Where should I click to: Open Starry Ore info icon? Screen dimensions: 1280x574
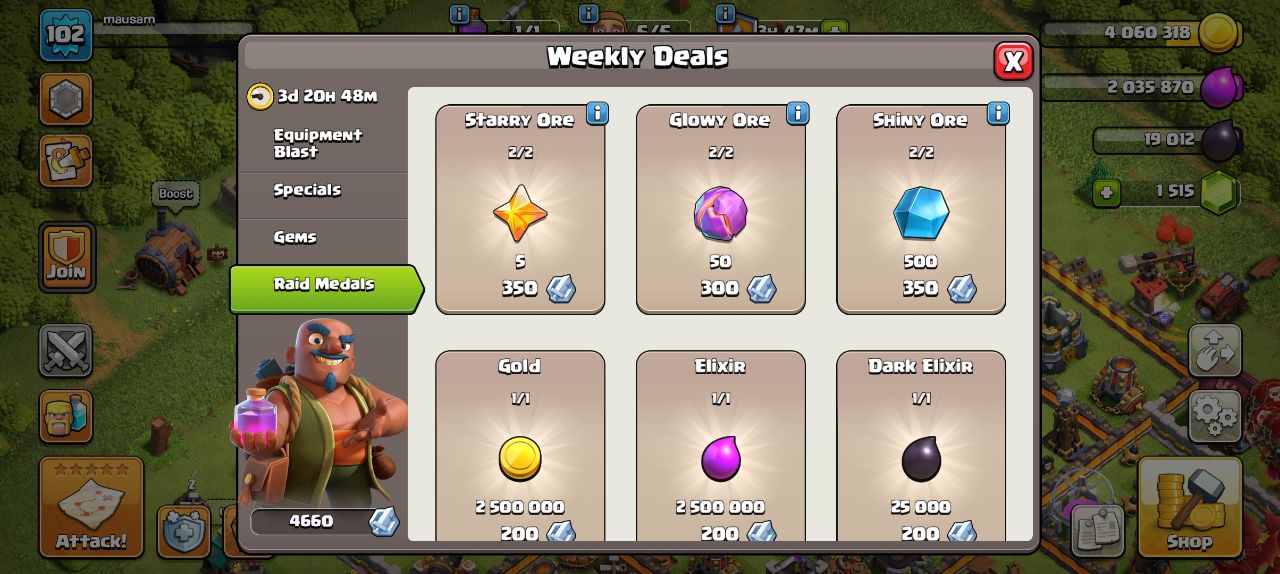[597, 113]
